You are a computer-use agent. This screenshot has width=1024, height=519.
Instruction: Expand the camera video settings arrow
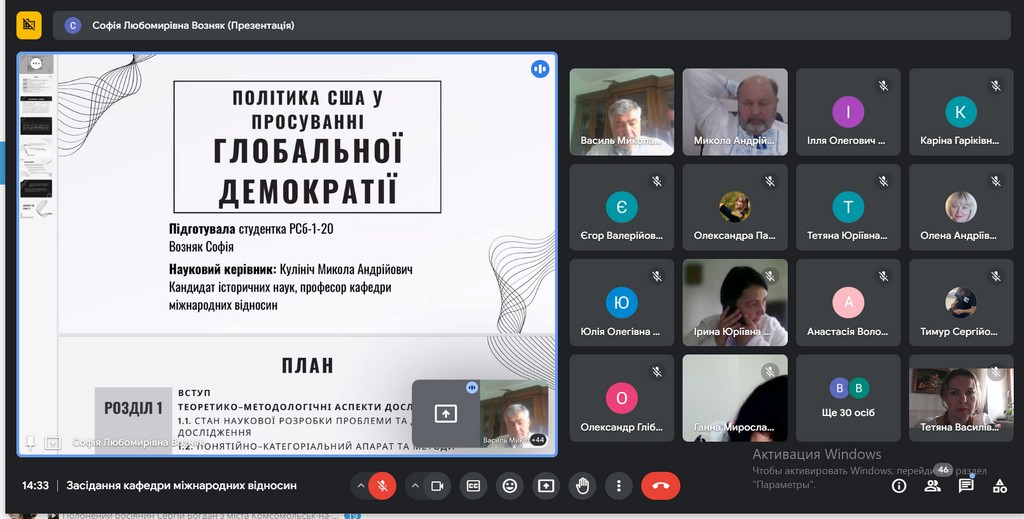point(415,486)
